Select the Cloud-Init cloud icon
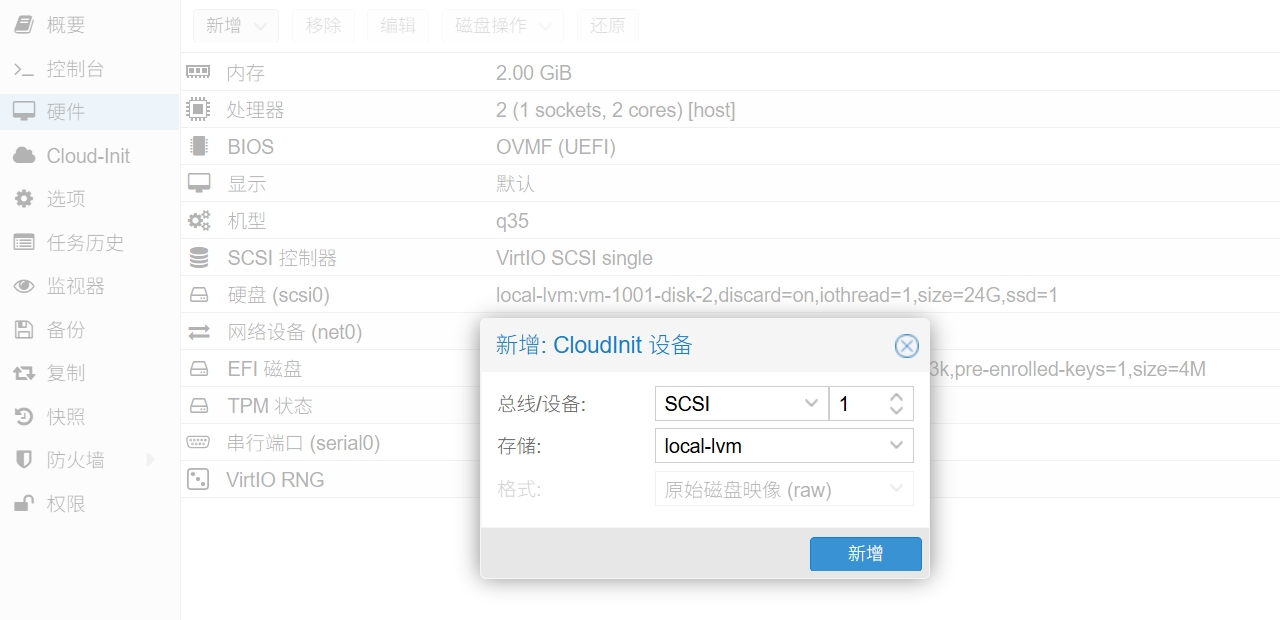The height and width of the screenshot is (620, 1280). [24, 156]
